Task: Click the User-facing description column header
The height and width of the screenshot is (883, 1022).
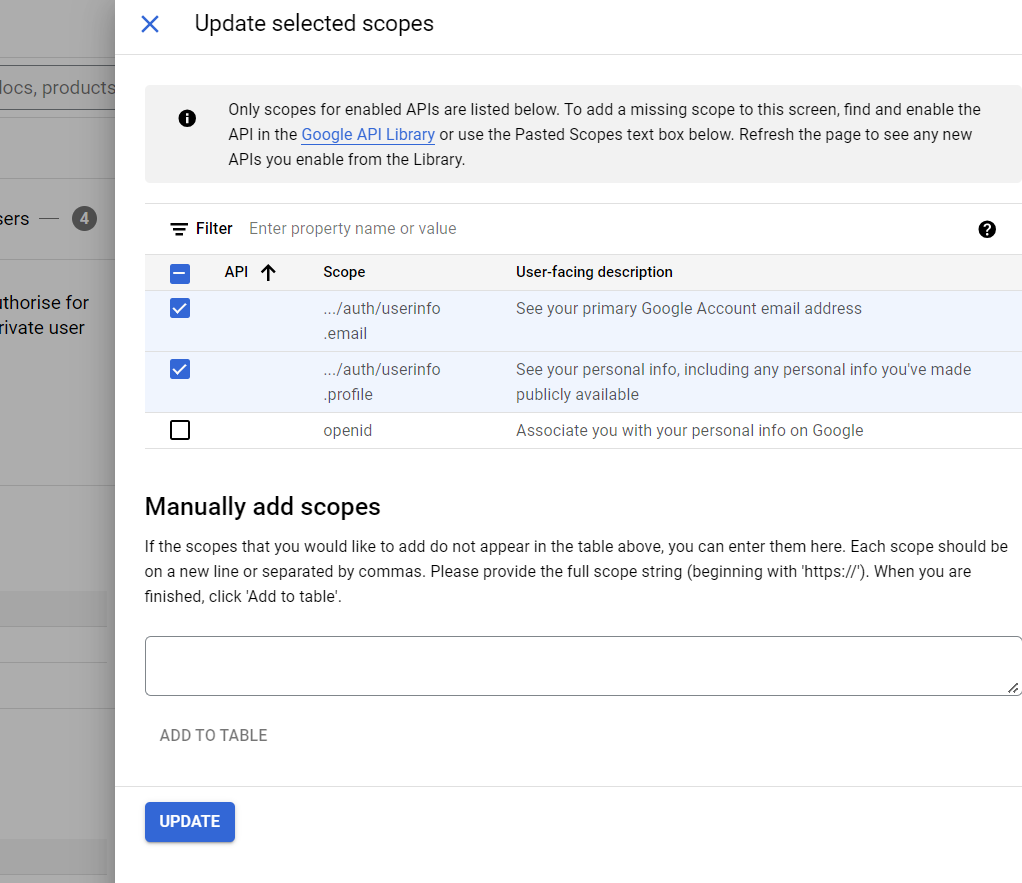Action: (594, 272)
